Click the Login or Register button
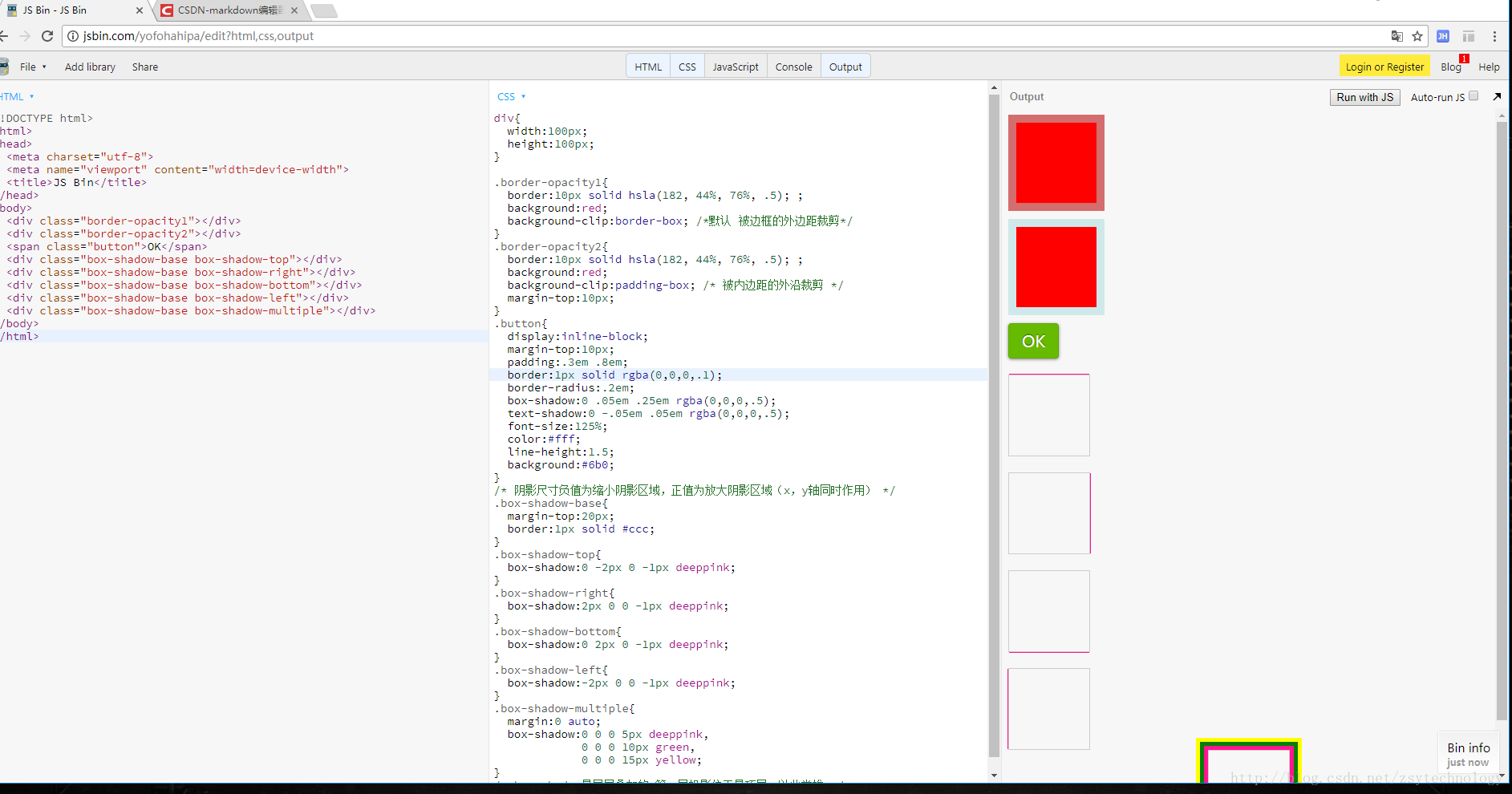The width and height of the screenshot is (1512, 794). pyautogui.click(x=1384, y=67)
